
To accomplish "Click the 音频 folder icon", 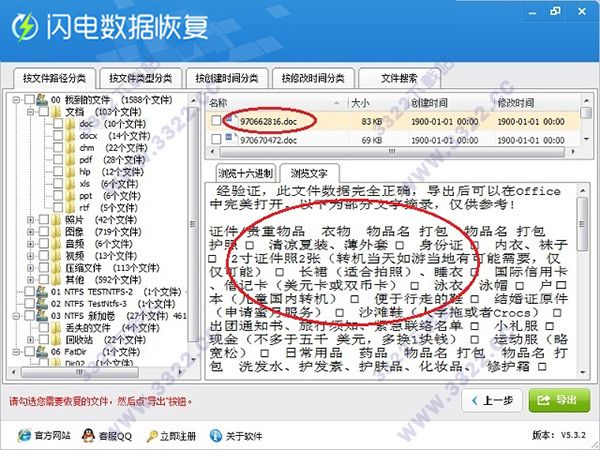I will click(x=56, y=244).
